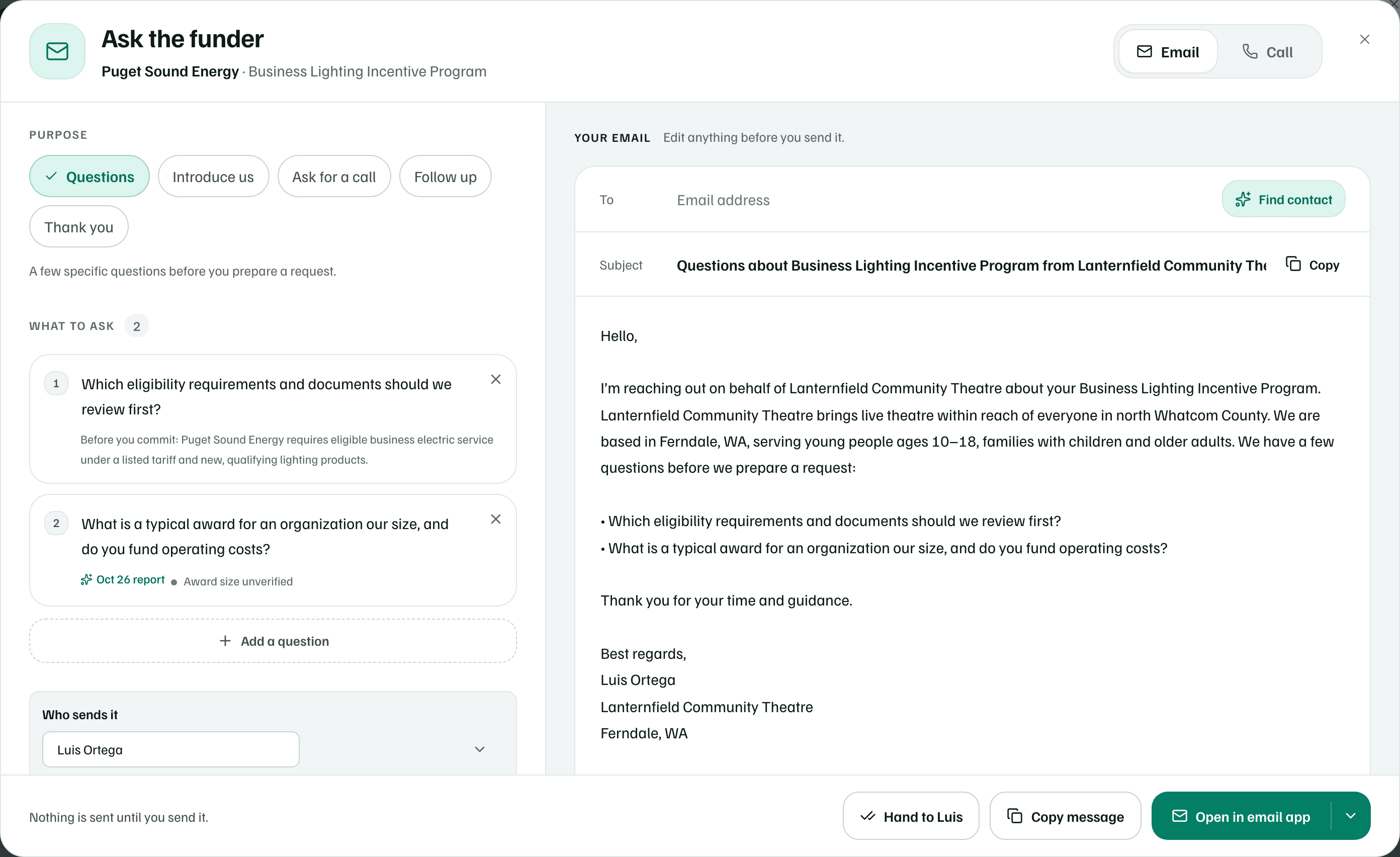Click the Ferndale, WA signature line

pyautogui.click(x=644, y=733)
